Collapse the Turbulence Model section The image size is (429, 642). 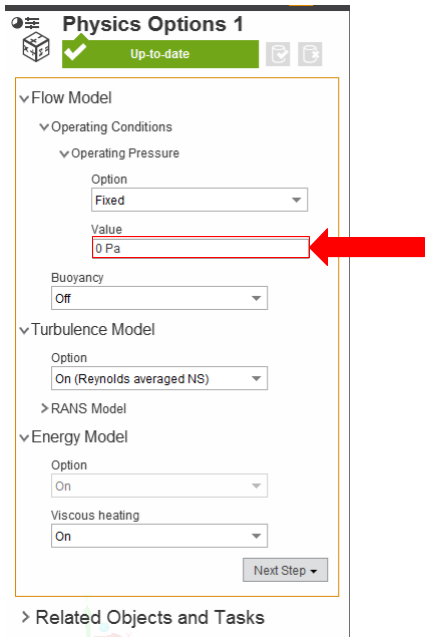click(25, 330)
